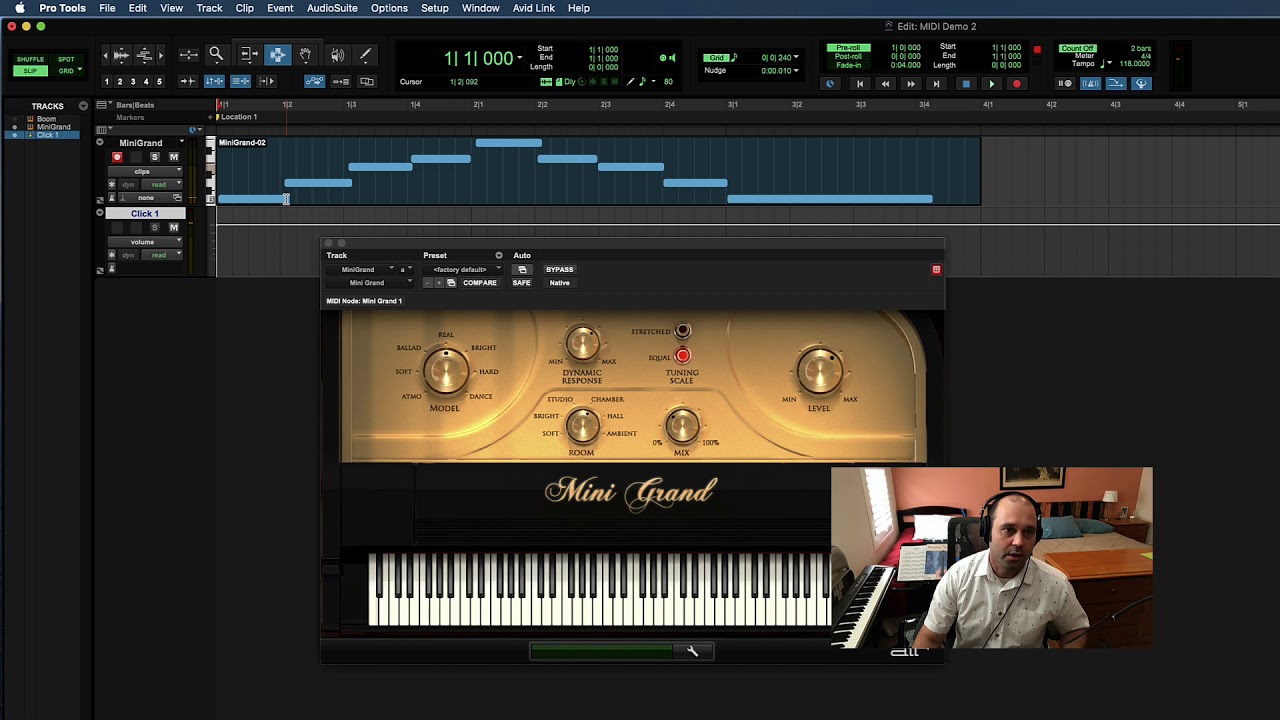Click the COMPARE button
The height and width of the screenshot is (720, 1280).
point(480,283)
